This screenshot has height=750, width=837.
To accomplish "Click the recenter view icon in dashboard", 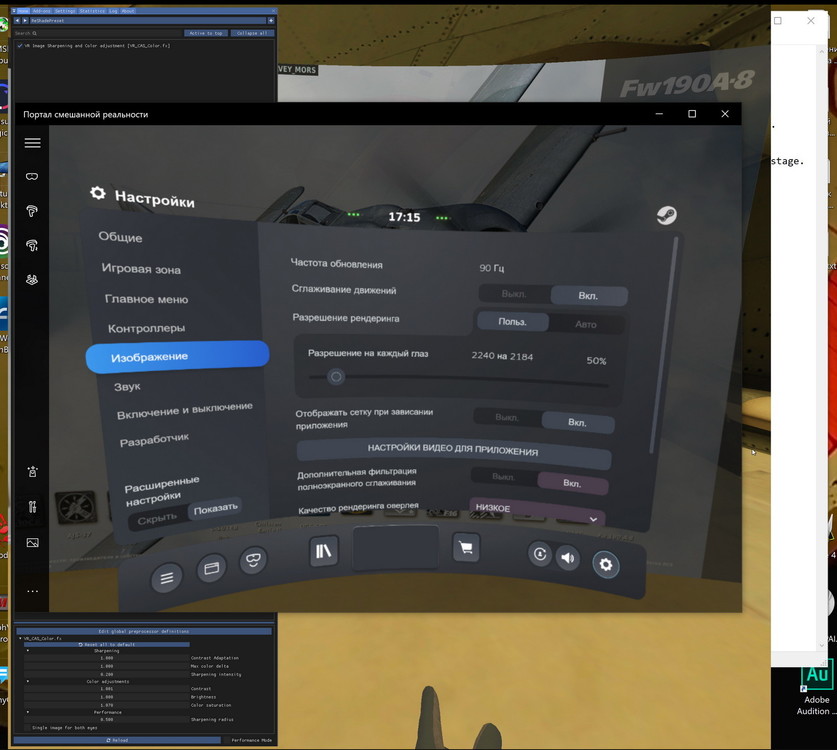I will click(x=540, y=554).
